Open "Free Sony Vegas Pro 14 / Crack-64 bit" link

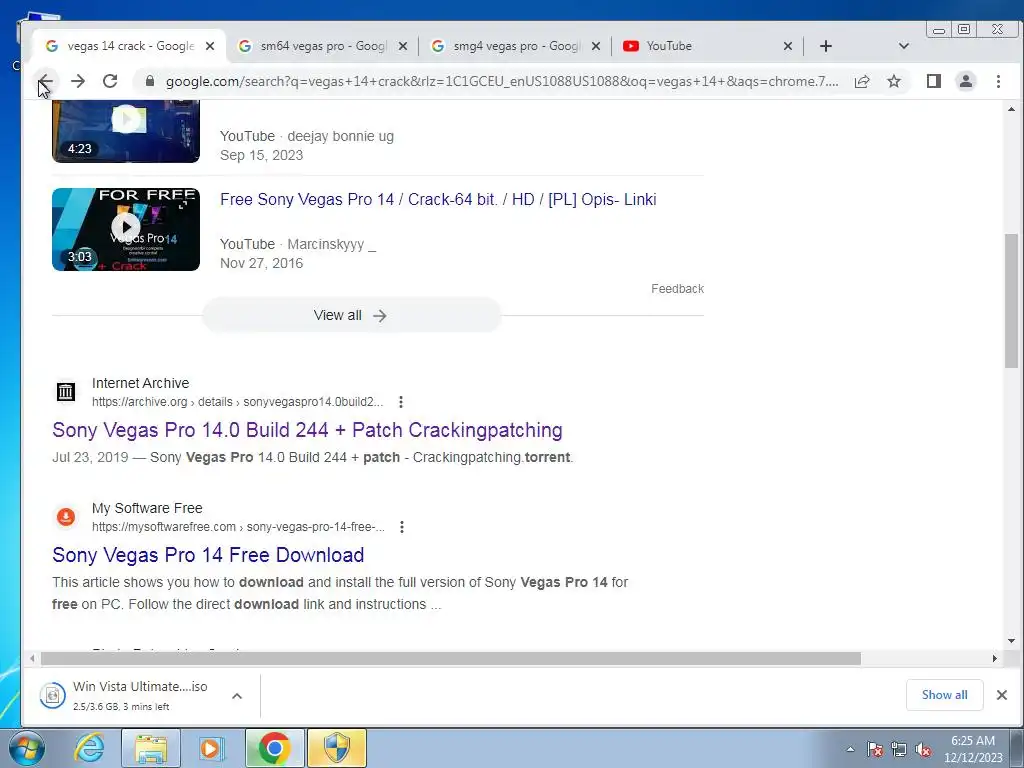click(438, 199)
